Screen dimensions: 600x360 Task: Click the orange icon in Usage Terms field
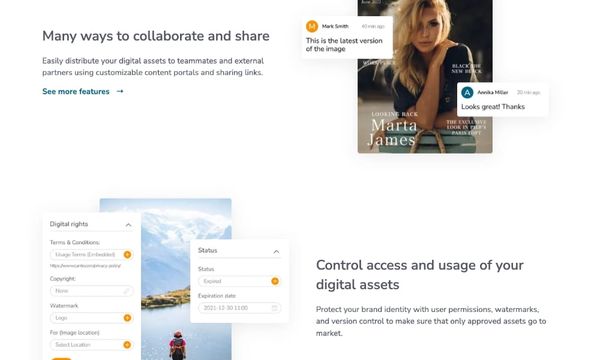(x=127, y=254)
